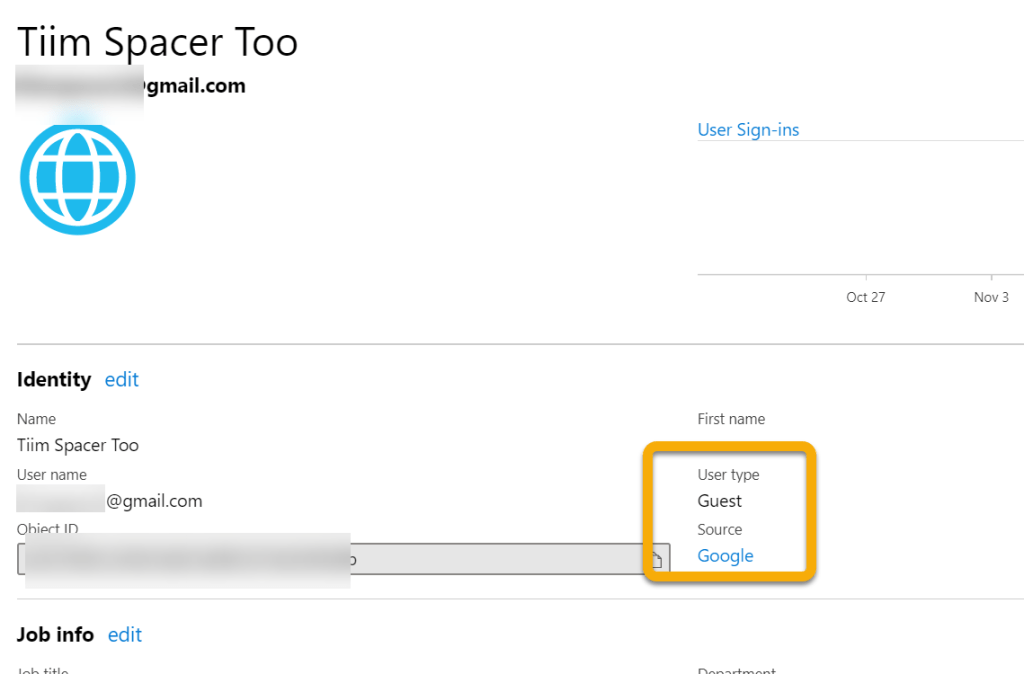Click the Source field label

(x=720, y=530)
